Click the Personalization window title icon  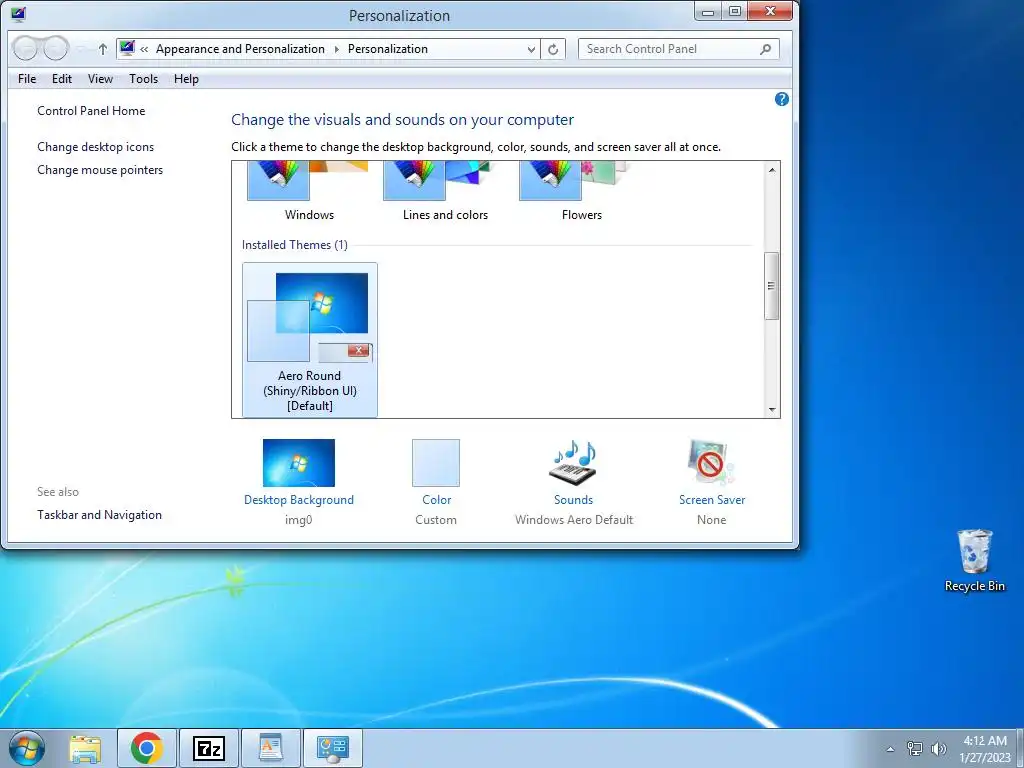tap(18, 14)
